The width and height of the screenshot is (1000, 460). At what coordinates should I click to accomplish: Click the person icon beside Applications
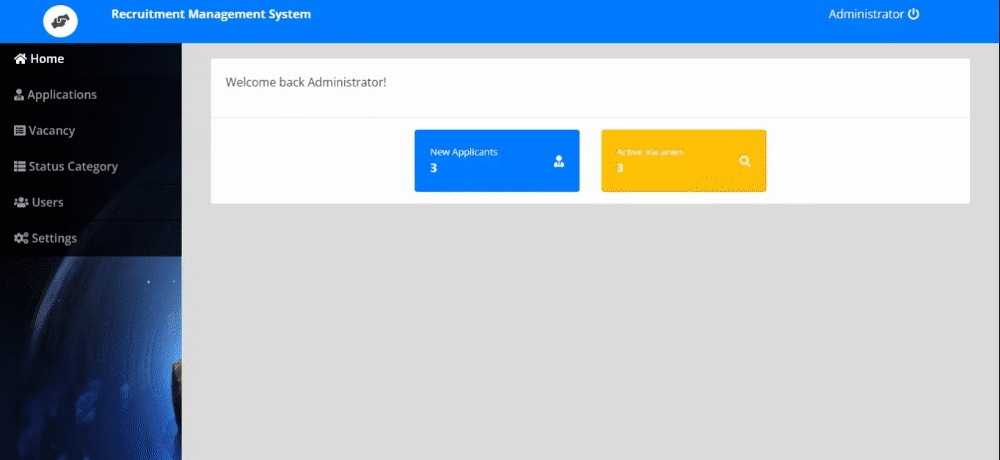pyautogui.click(x=19, y=95)
